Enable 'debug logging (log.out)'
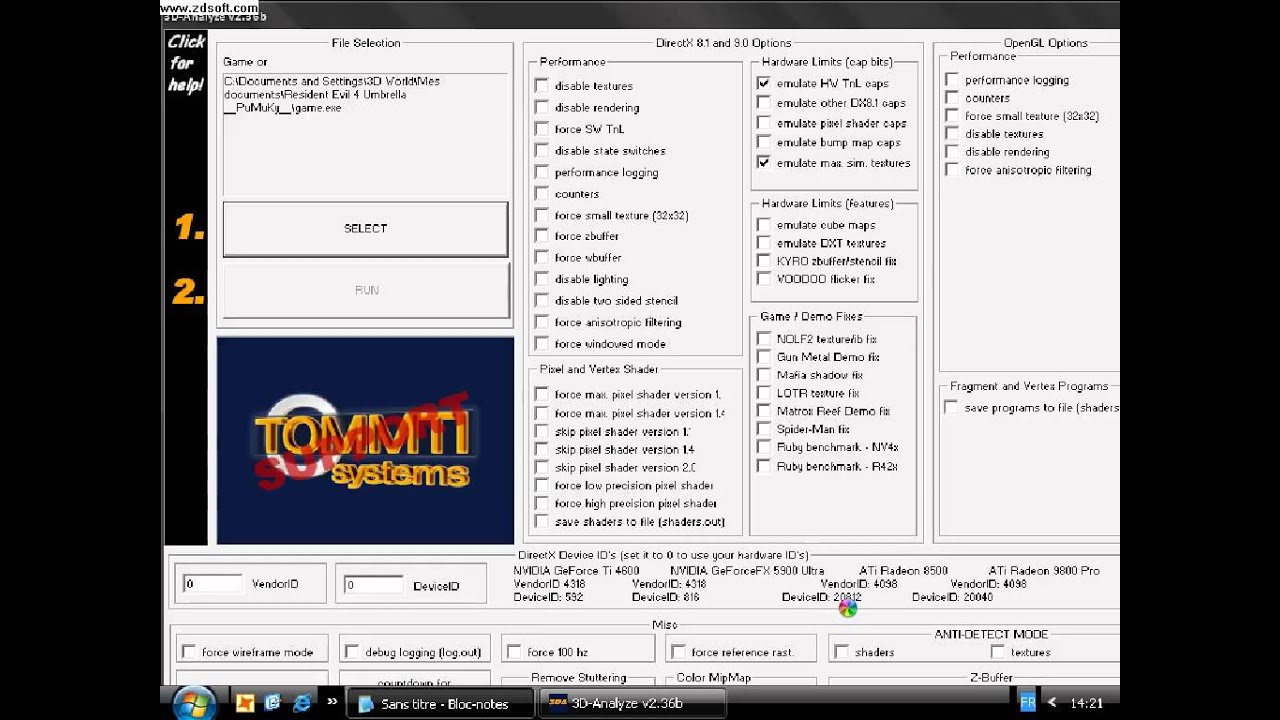The width and height of the screenshot is (1280, 720). click(x=351, y=652)
